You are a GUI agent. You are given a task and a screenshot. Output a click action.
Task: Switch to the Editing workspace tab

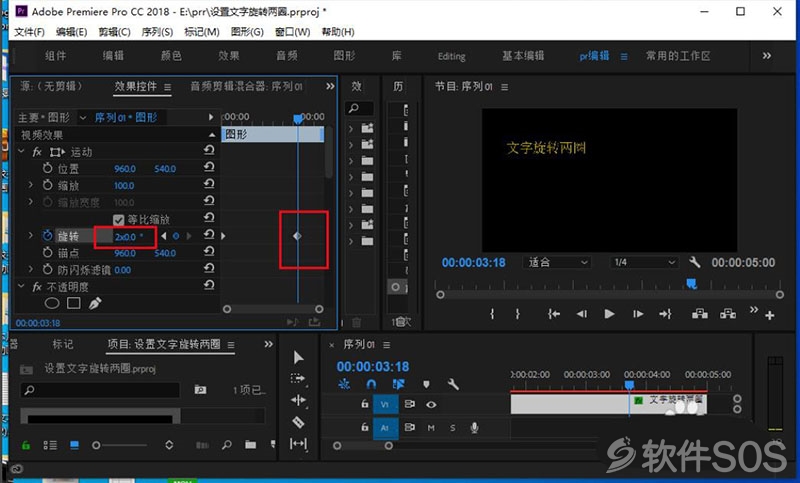coord(452,56)
